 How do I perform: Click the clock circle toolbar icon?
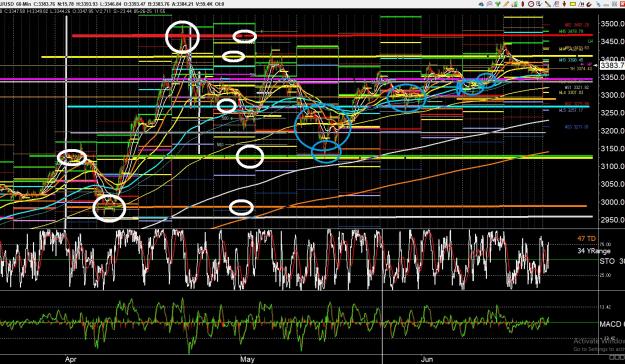(531, 4)
